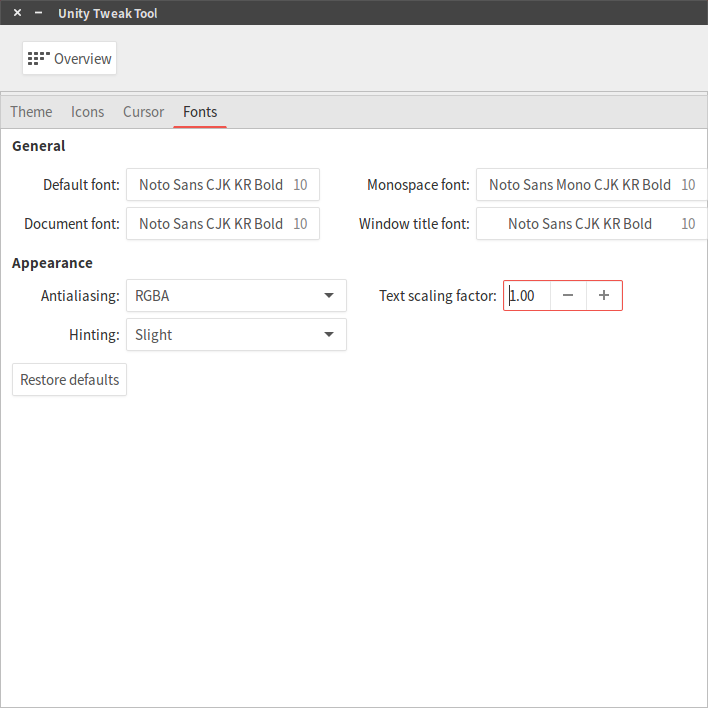
Task: Open the Window title font chooser
Action: point(592,224)
